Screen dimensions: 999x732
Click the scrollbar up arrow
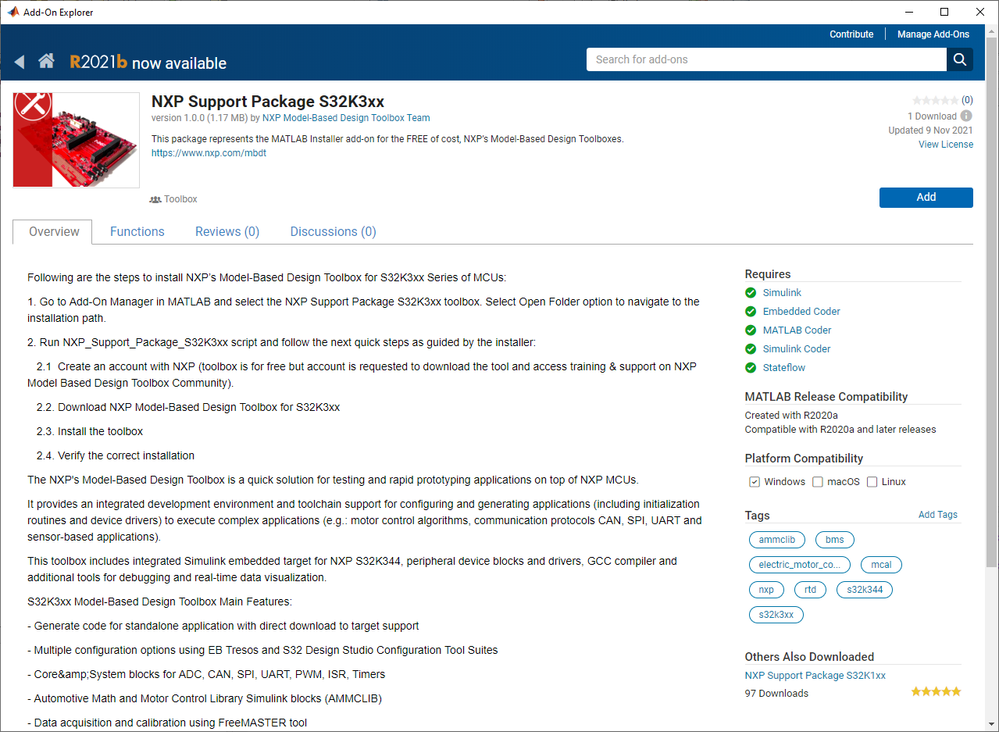pos(991,31)
